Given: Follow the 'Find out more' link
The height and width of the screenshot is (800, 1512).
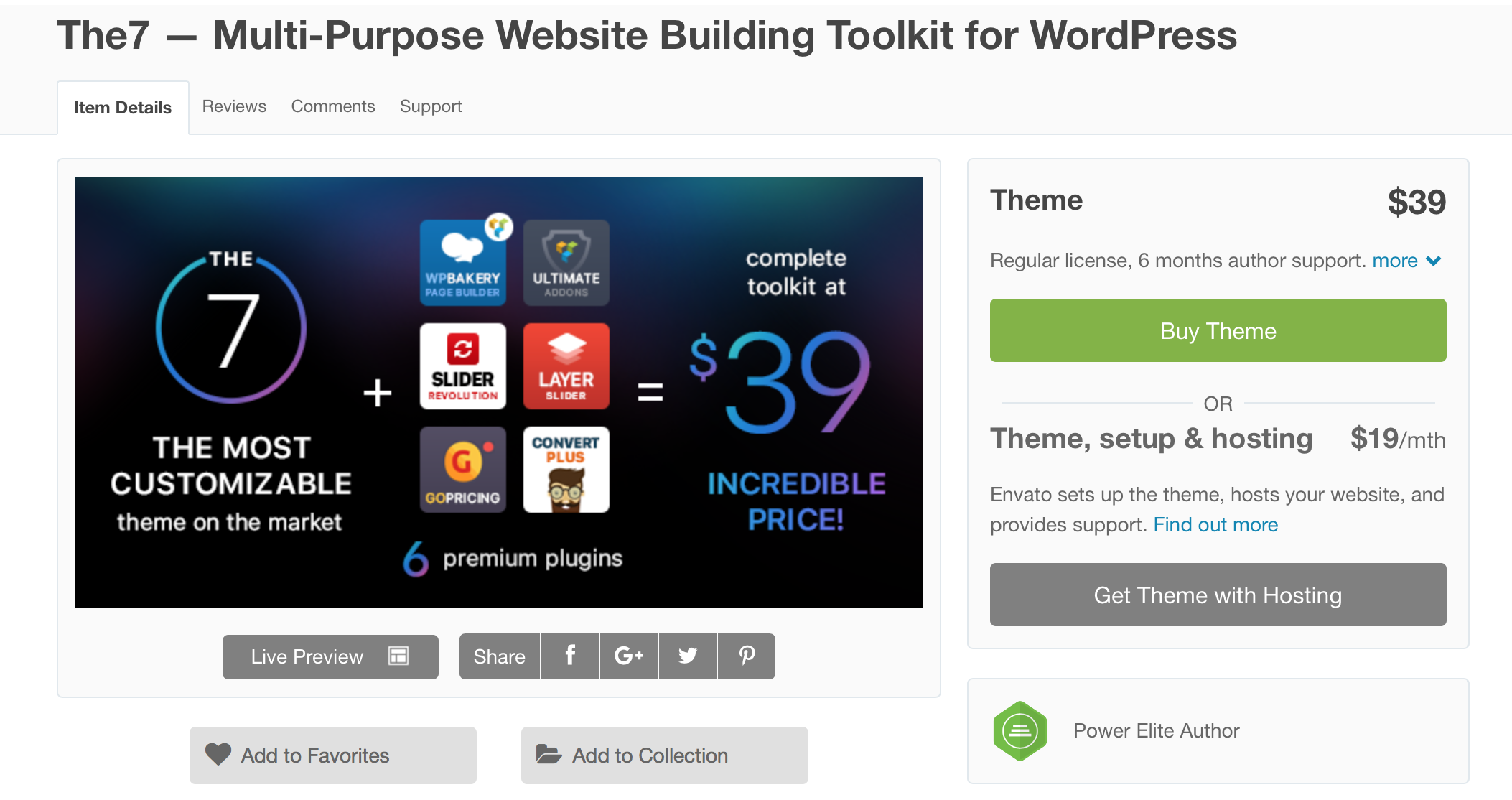Looking at the screenshot, I should 1215,525.
